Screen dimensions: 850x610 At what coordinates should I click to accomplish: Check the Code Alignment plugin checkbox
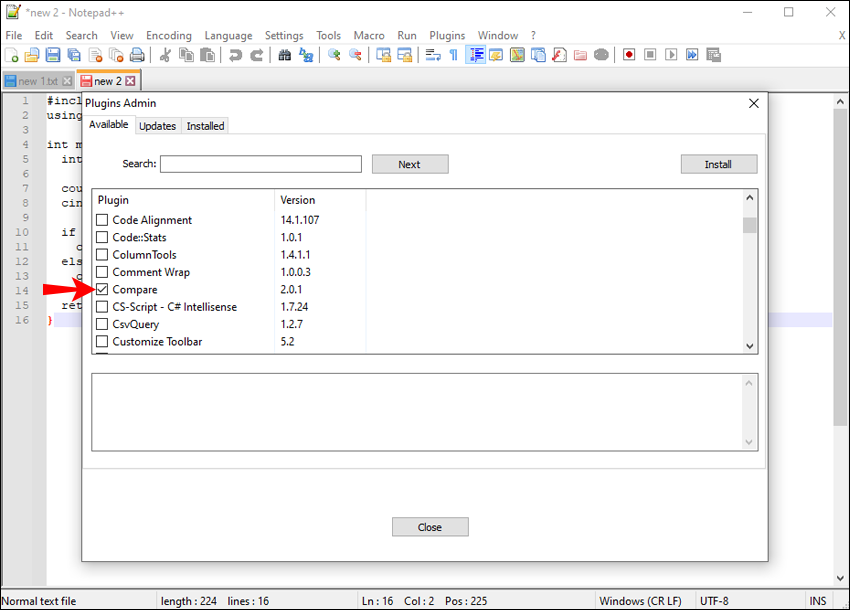(x=102, y=220)
